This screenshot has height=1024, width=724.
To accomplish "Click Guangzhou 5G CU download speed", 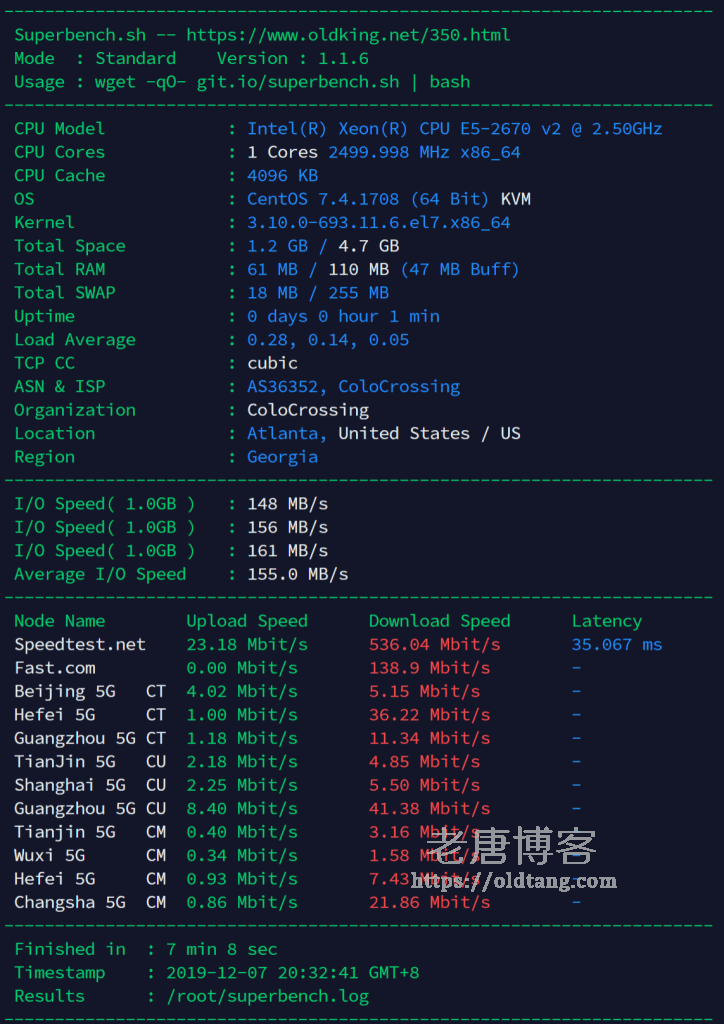I will point(429,809).
